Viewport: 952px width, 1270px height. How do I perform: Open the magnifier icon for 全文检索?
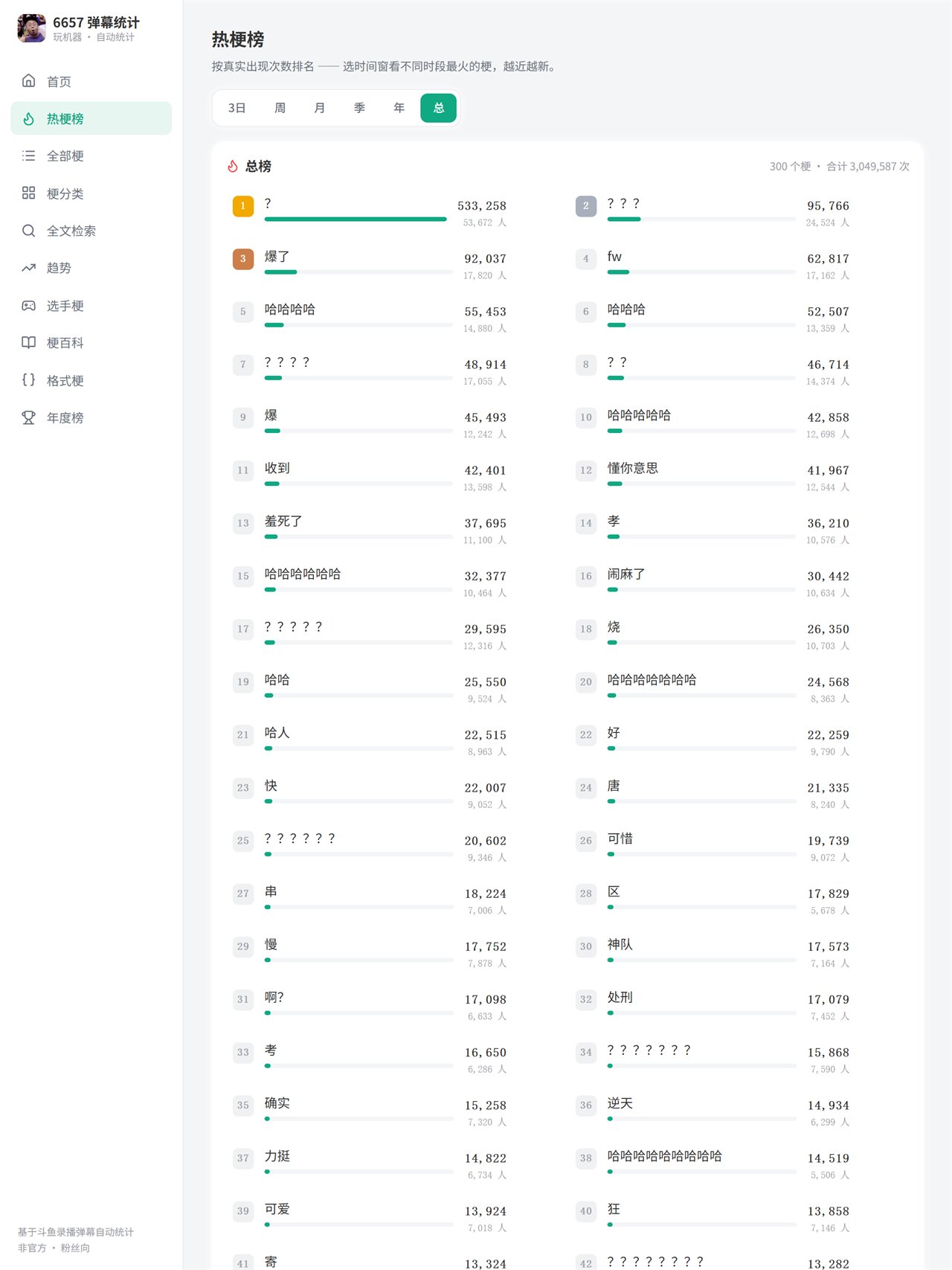[28, 230]
